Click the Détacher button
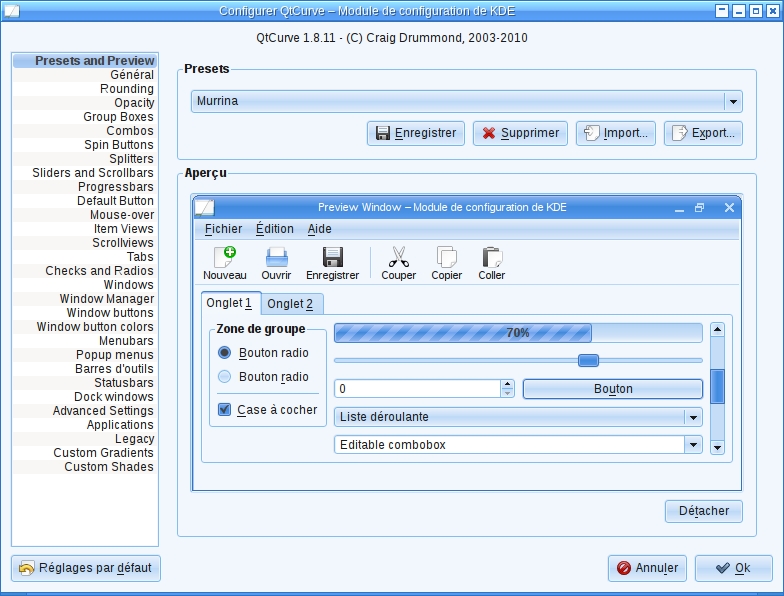This screenshot has width=784, height=596. coord(704,511)
